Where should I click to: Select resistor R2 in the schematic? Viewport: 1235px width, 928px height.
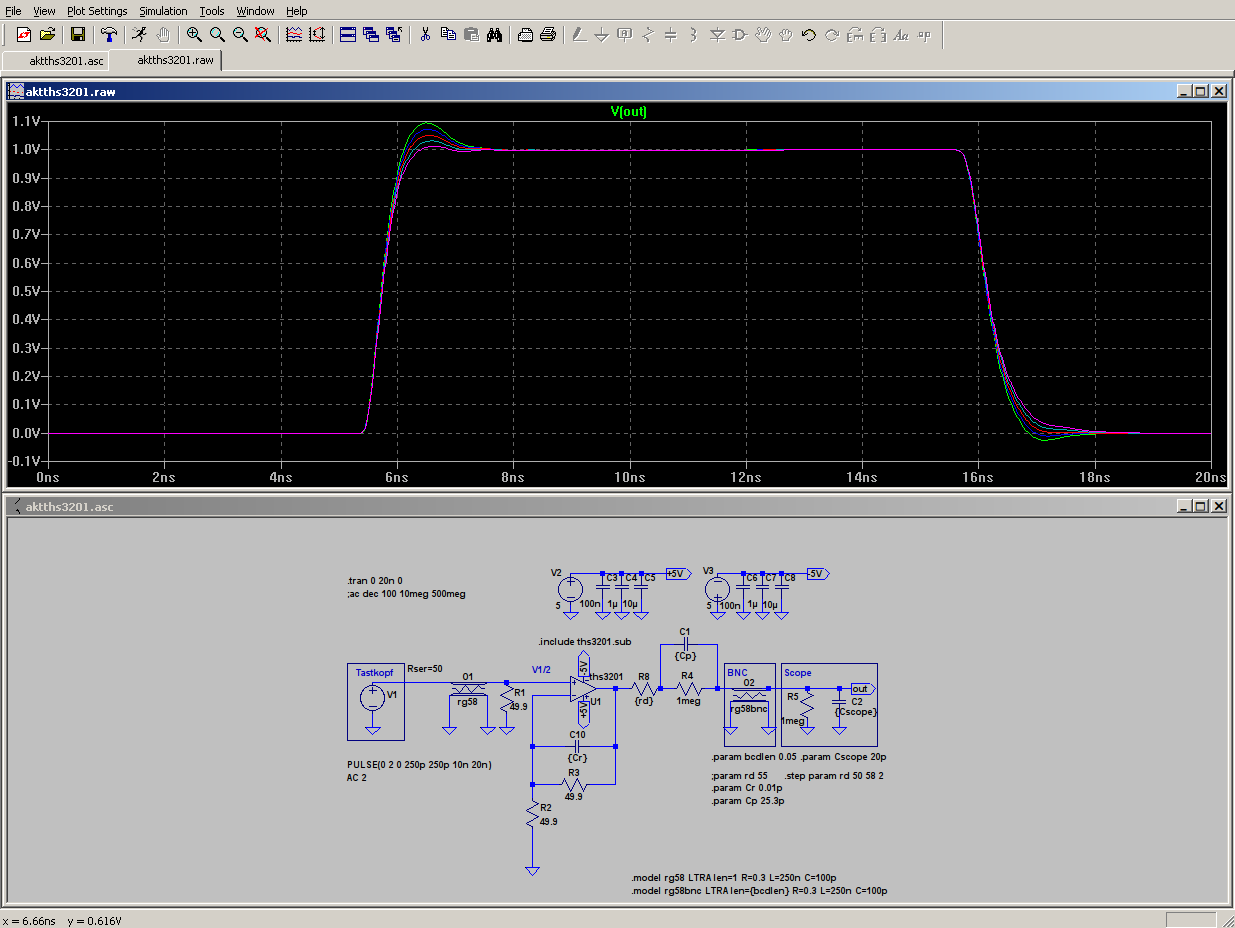[x=533, y=816]
